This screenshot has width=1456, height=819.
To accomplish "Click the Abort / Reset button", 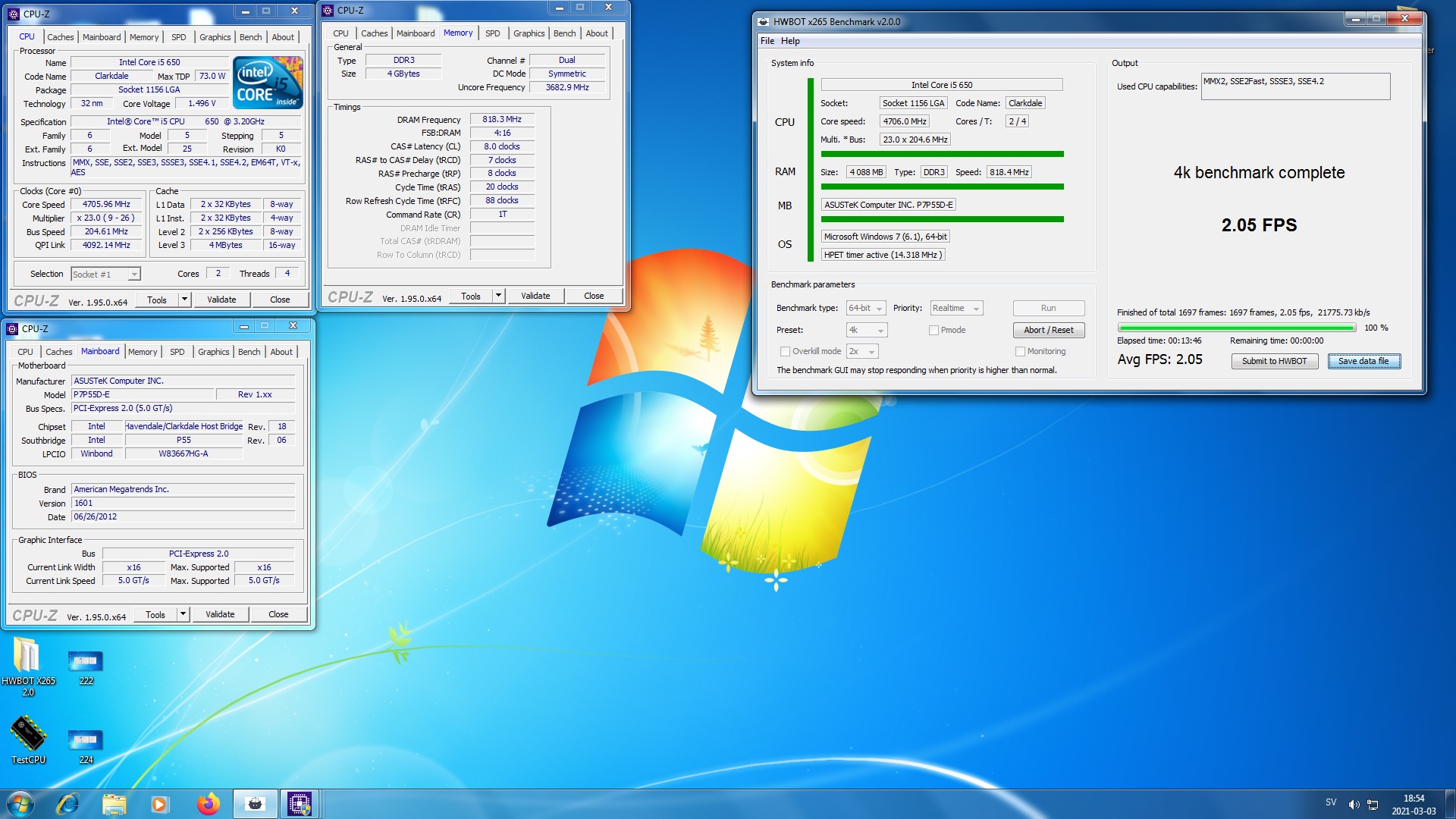I will [1049, 330].
